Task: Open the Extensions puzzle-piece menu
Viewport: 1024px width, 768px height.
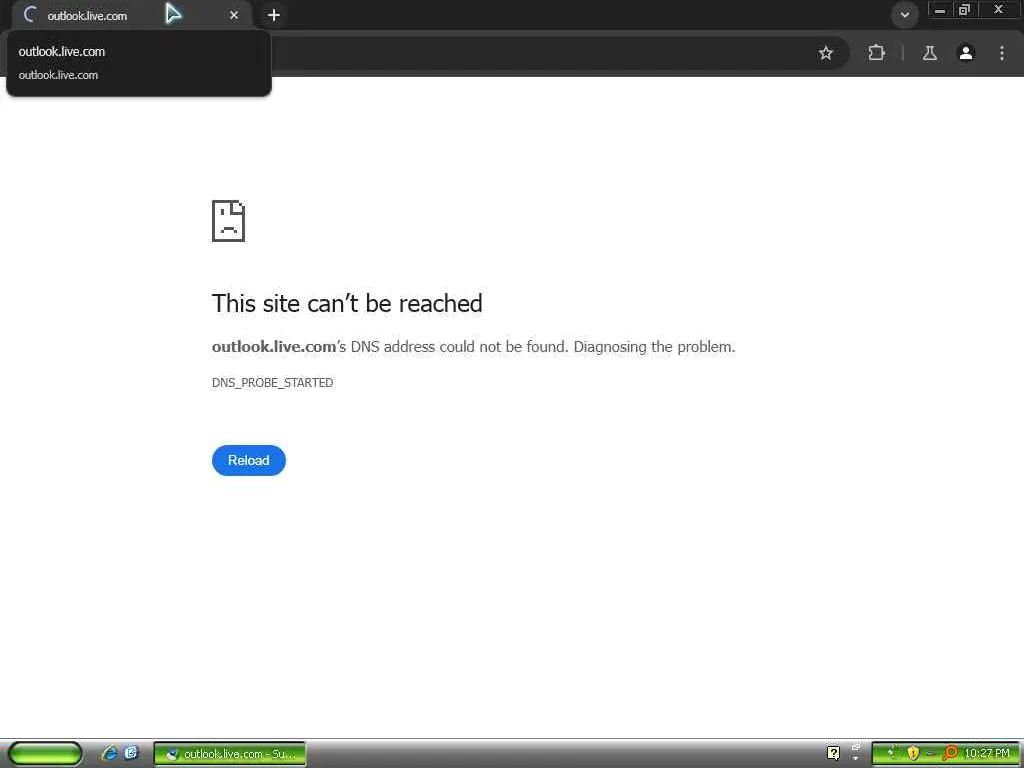Action: pyautogui.click(x=876, y=53)
